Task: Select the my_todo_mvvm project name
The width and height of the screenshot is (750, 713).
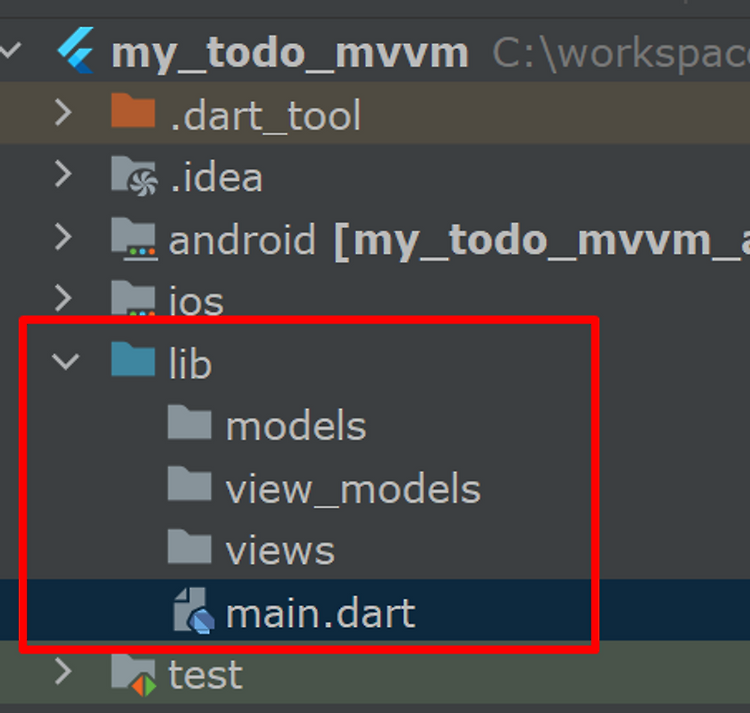Action: point(290,55)
